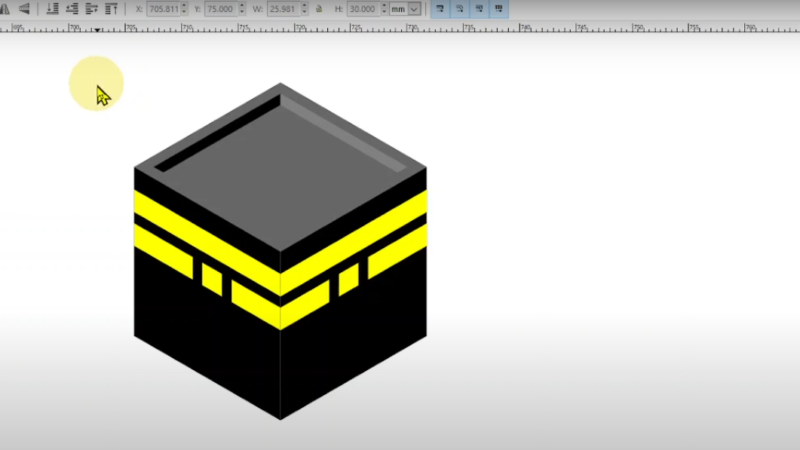Click the X position field 705.811
This screenshot has height=450, width=800.
click(164, 9)
